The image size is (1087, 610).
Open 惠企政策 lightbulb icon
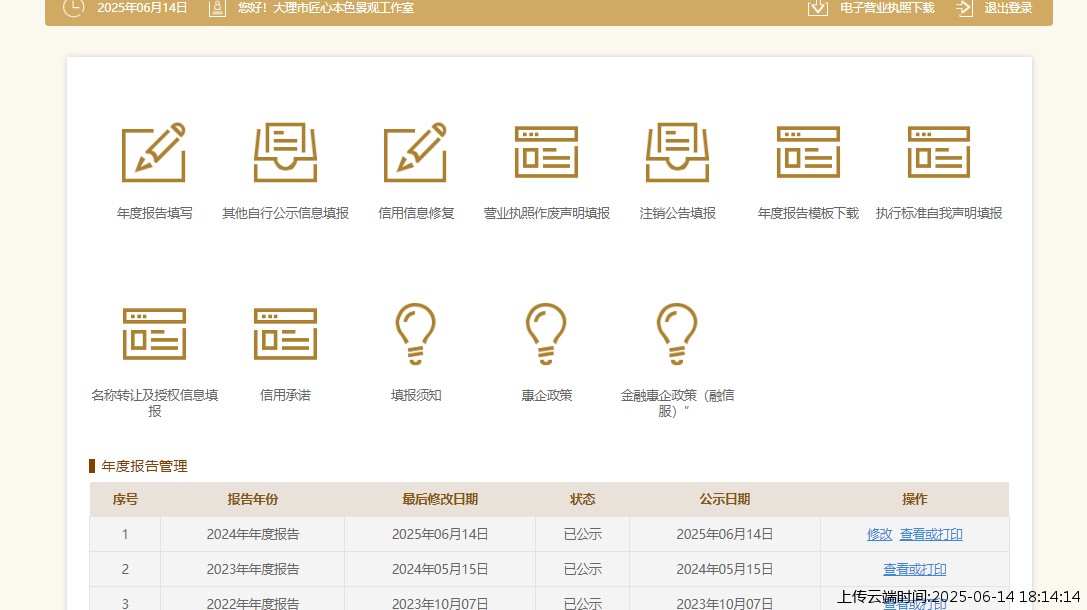pyautogui.click(x=546, y=333)
